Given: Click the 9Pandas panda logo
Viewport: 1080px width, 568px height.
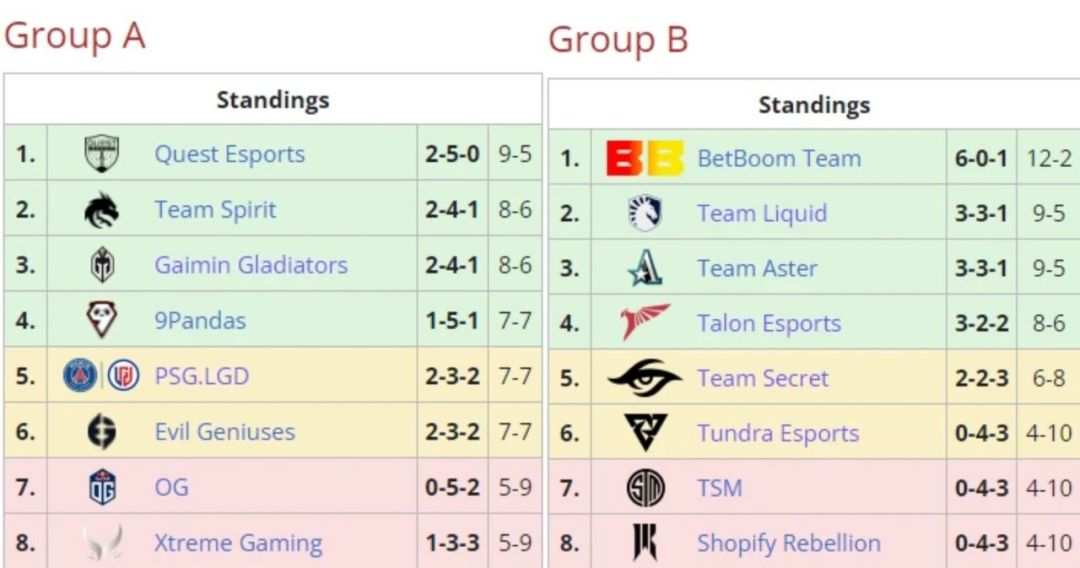Looking at the screenshot, I should (x=101, y=321).
